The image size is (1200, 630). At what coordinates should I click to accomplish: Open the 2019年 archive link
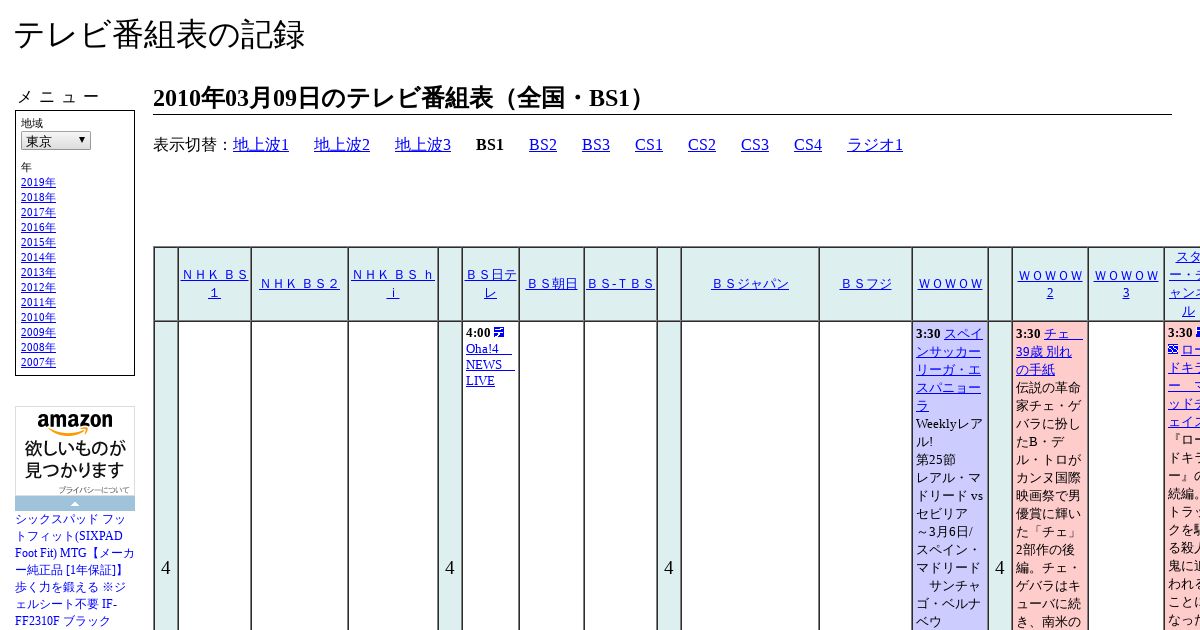coord(38,183)
